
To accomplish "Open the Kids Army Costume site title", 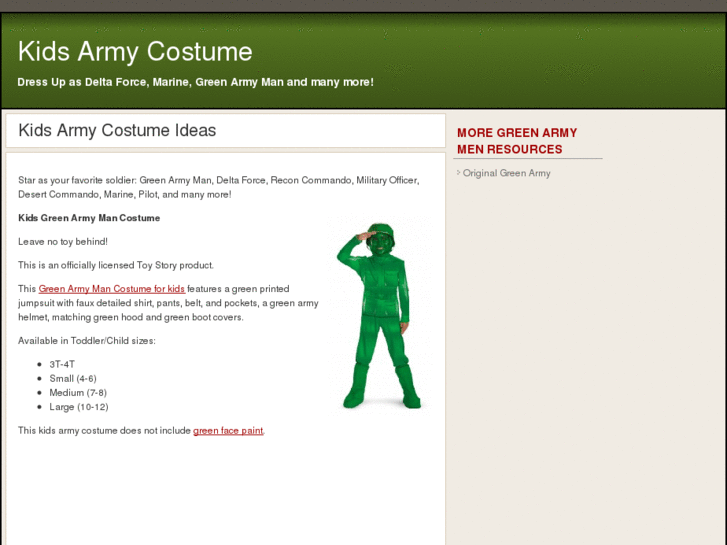I will [x=135, y=51].
